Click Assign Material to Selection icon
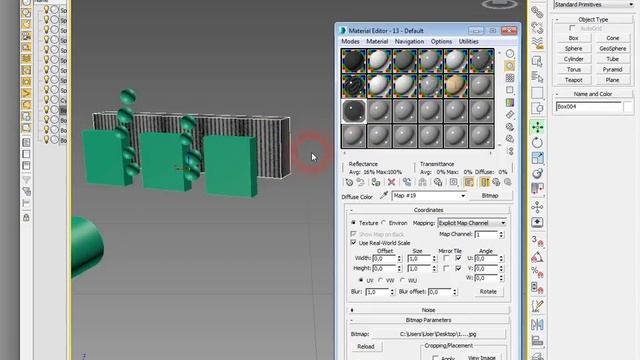This screenshot has height=360, width=640. click(376, 182)
